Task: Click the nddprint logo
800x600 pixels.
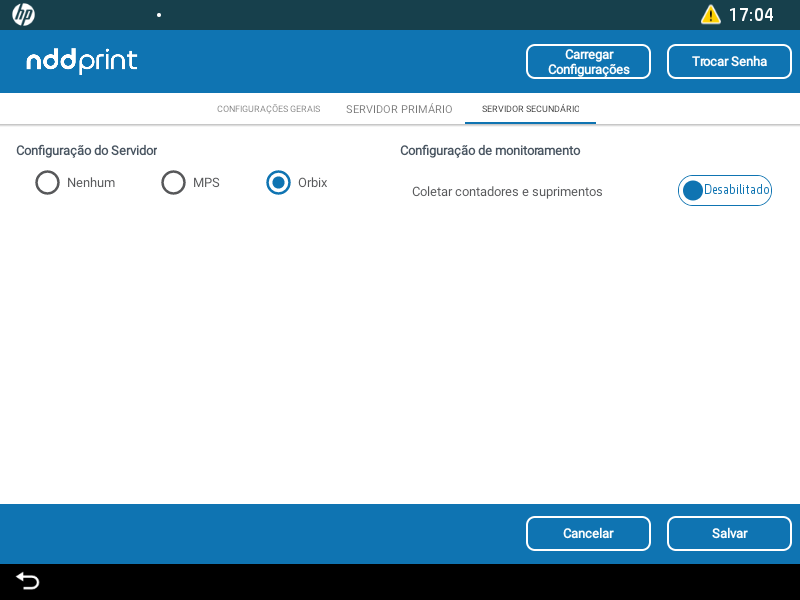Action: coord(82,61)
